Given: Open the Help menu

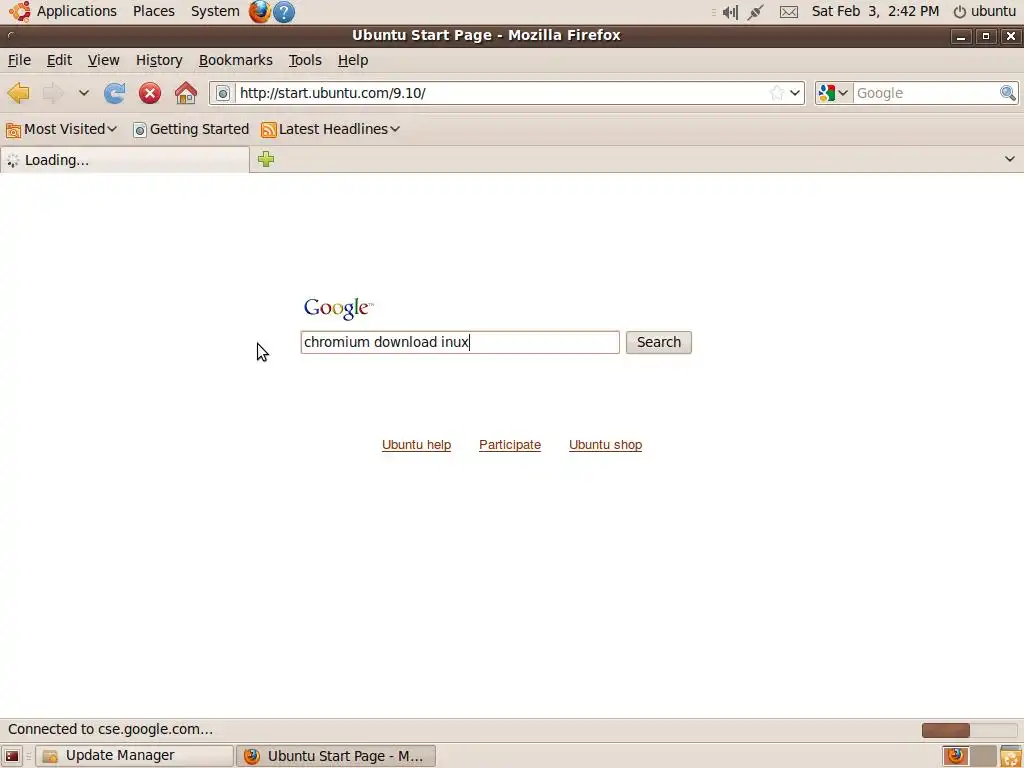Looking at the screenshot, I should tap(353, 60).
